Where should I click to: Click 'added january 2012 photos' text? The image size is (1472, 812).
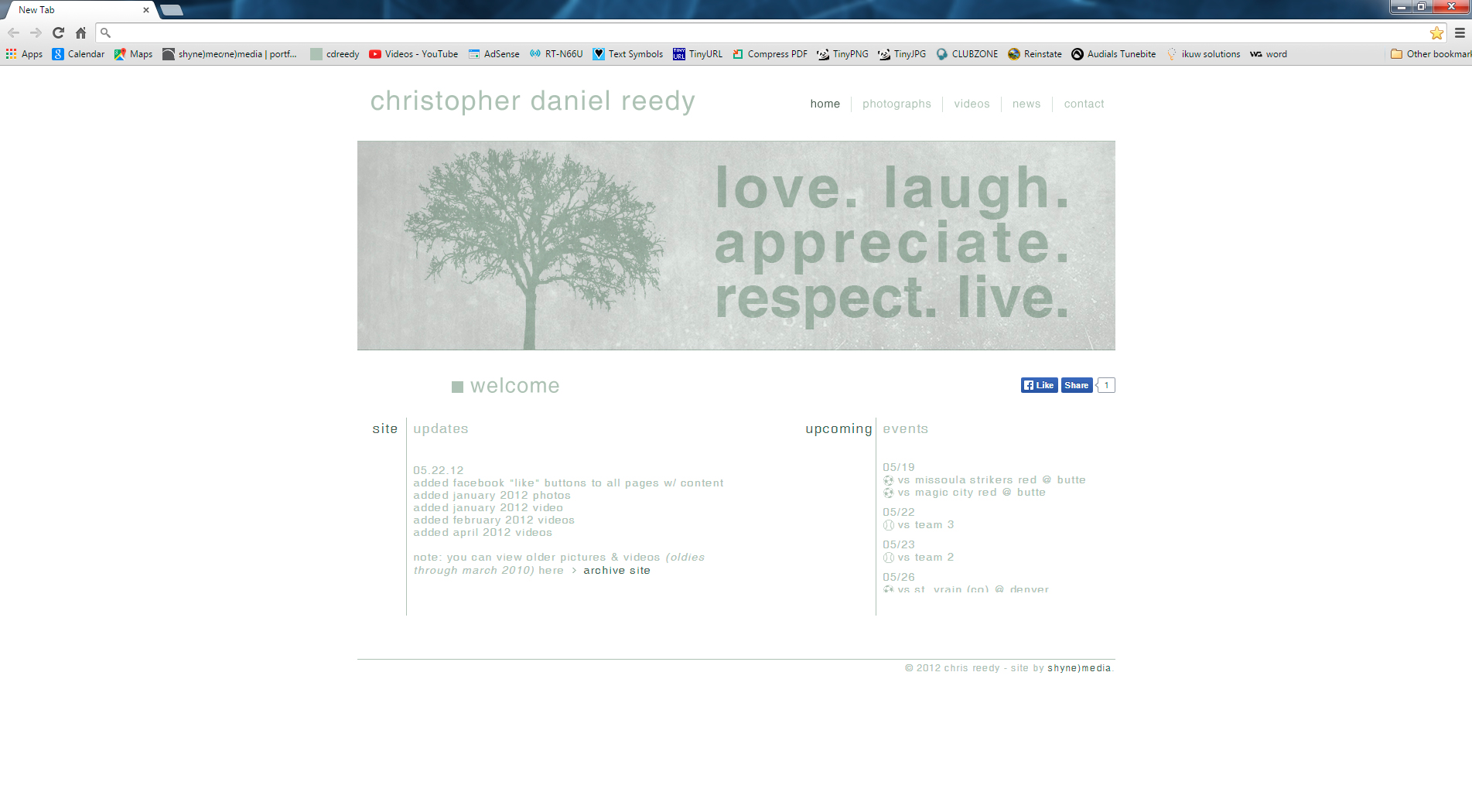tap(492, 496)
